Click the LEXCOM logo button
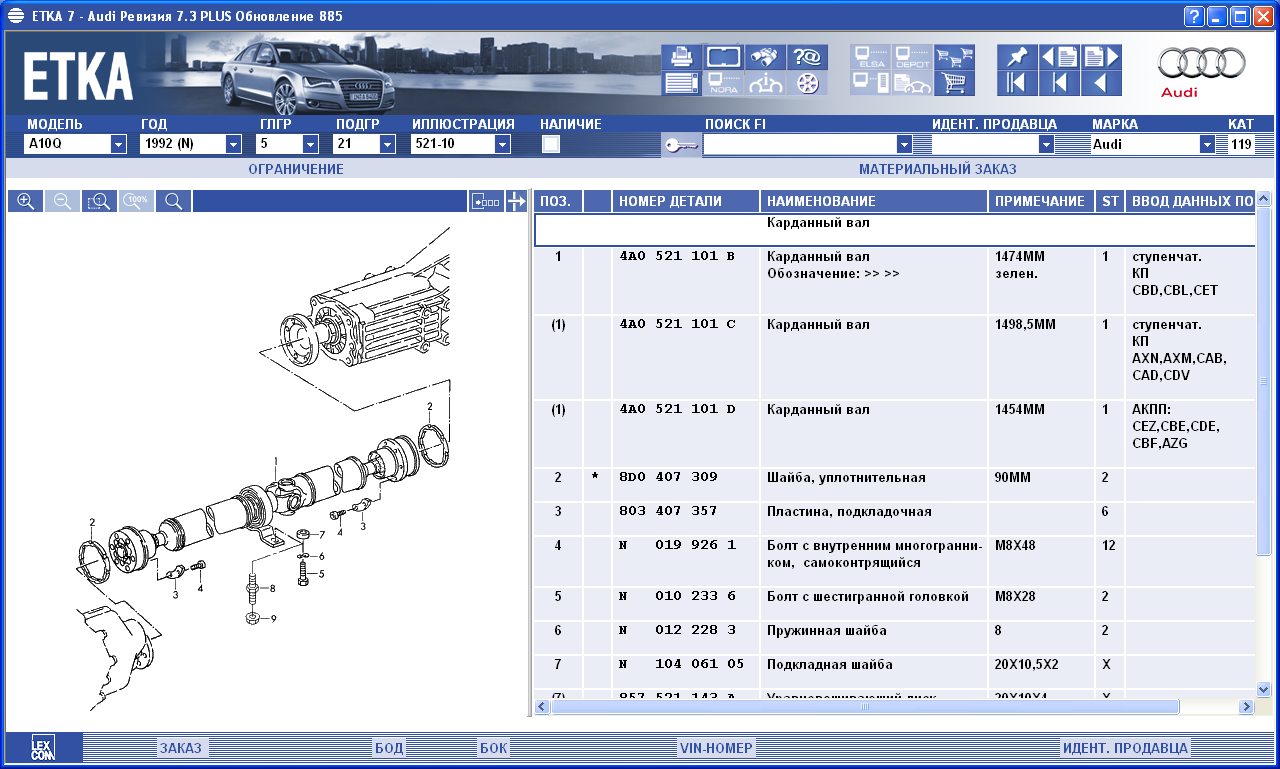 tap(43, 747)
